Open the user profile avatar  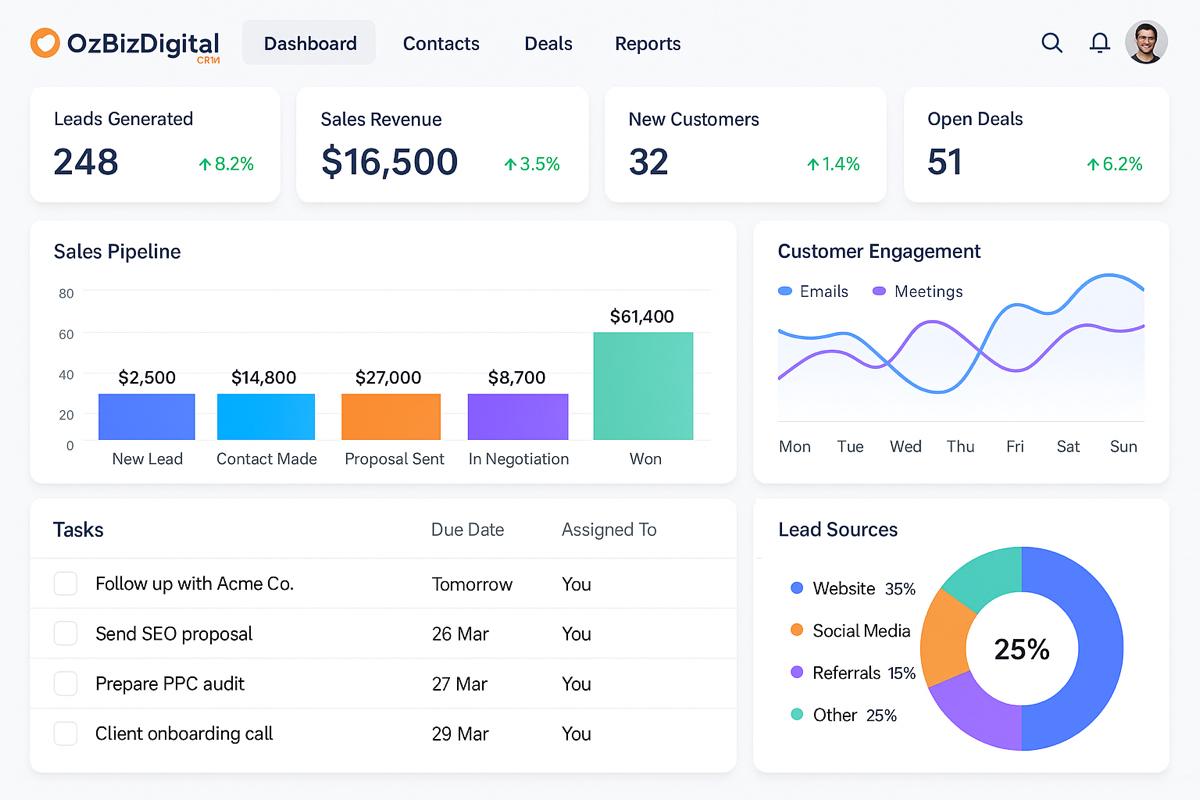pos(1146,43)
